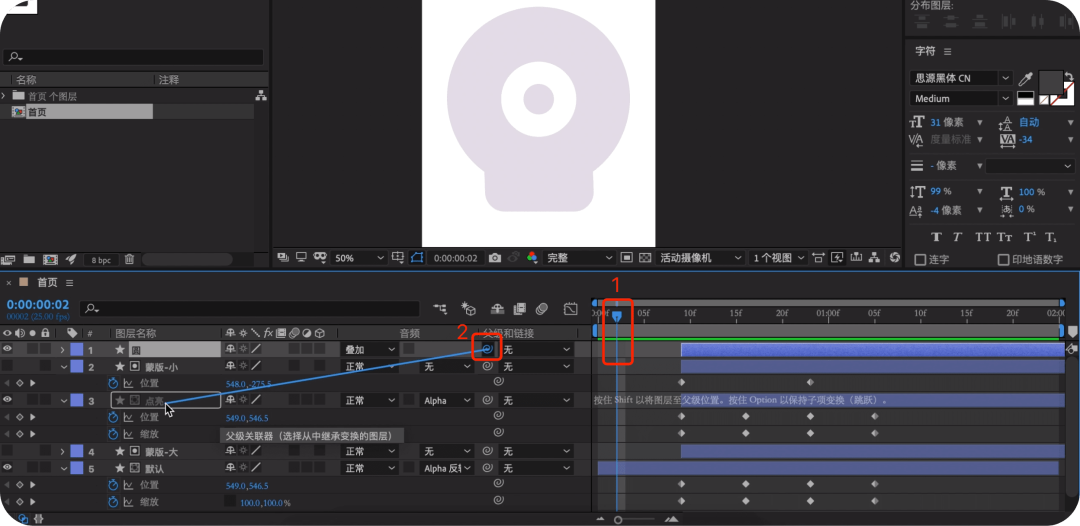Screen dimensions: 1080x526
Task: Check the 连字 ligatures checkbox
Action: [920, 260]
